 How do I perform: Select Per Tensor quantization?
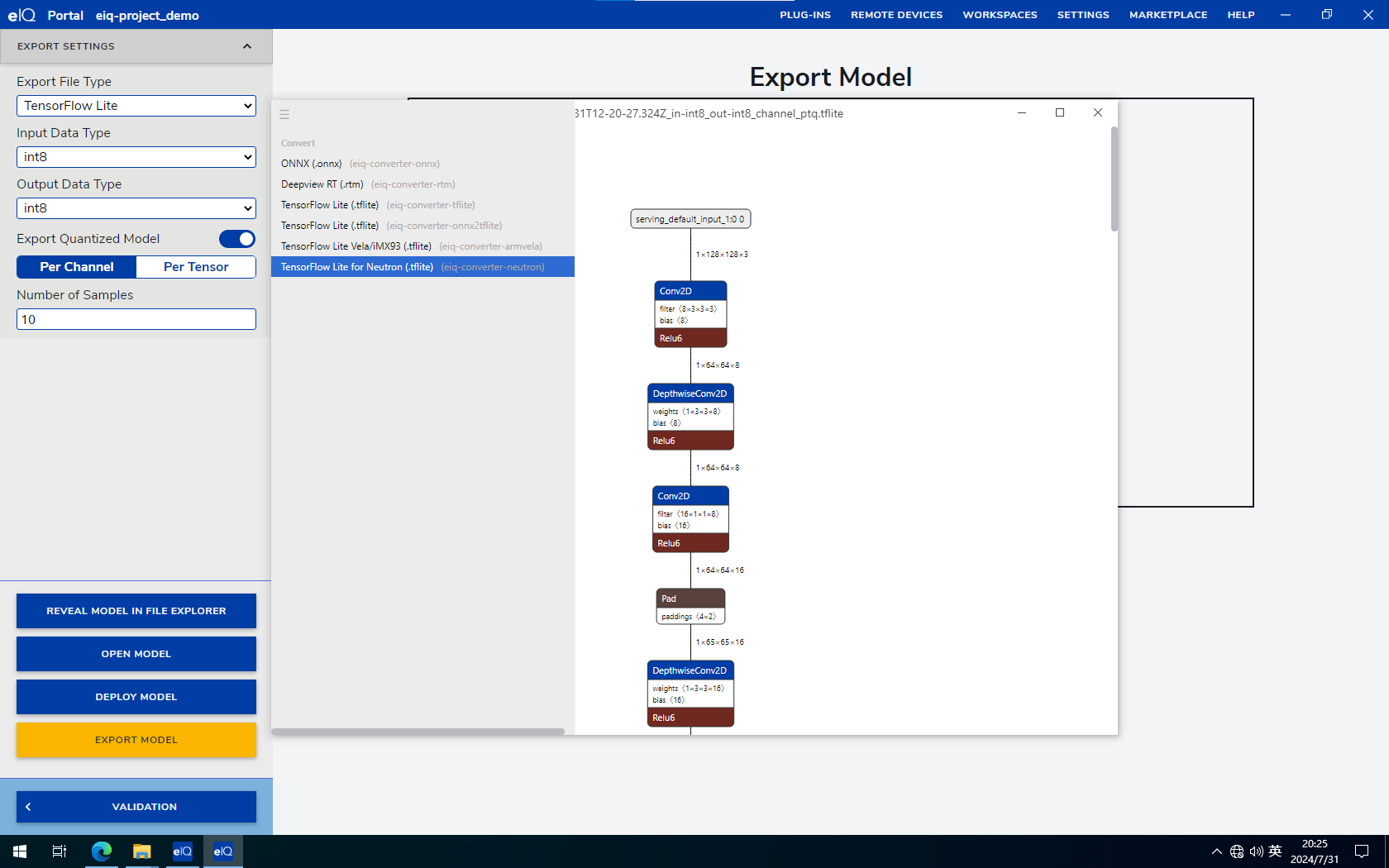[x=196, y=267]
